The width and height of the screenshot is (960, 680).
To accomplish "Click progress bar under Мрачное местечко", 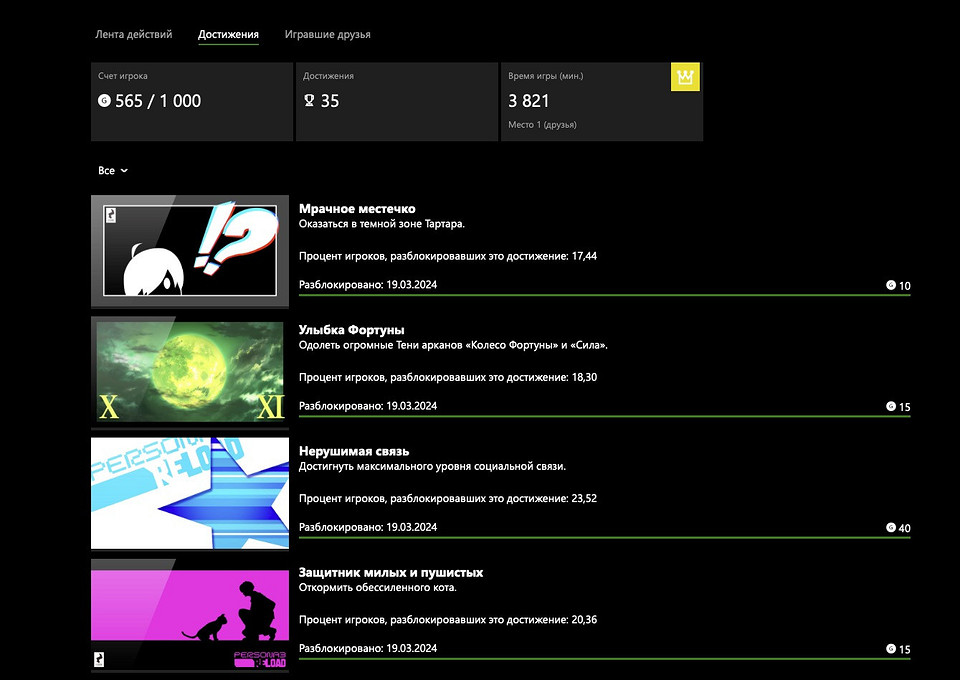I will tap(604, 296).
